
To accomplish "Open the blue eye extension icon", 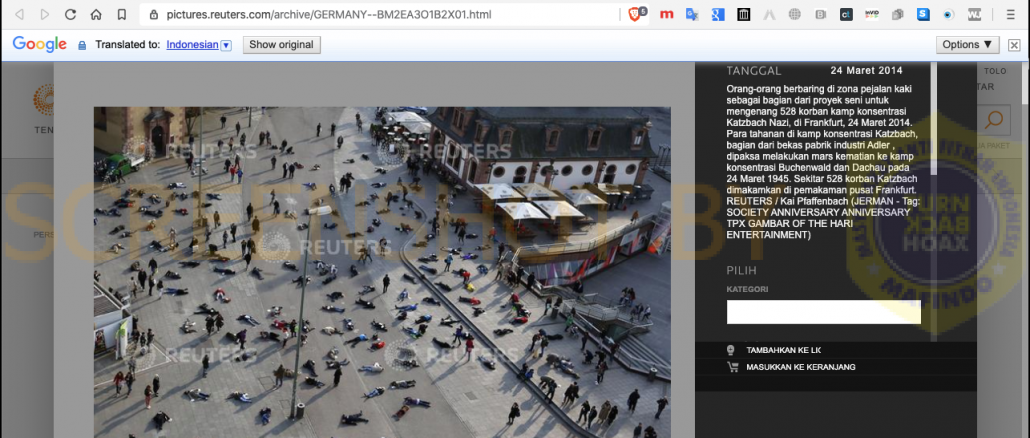I will point(949,14).
